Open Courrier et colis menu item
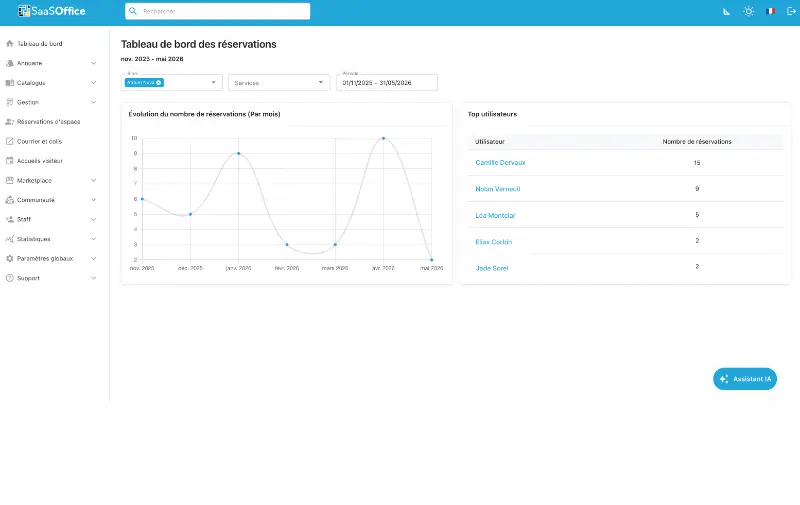This screenshot has height=505, width=800. point(39,141)
